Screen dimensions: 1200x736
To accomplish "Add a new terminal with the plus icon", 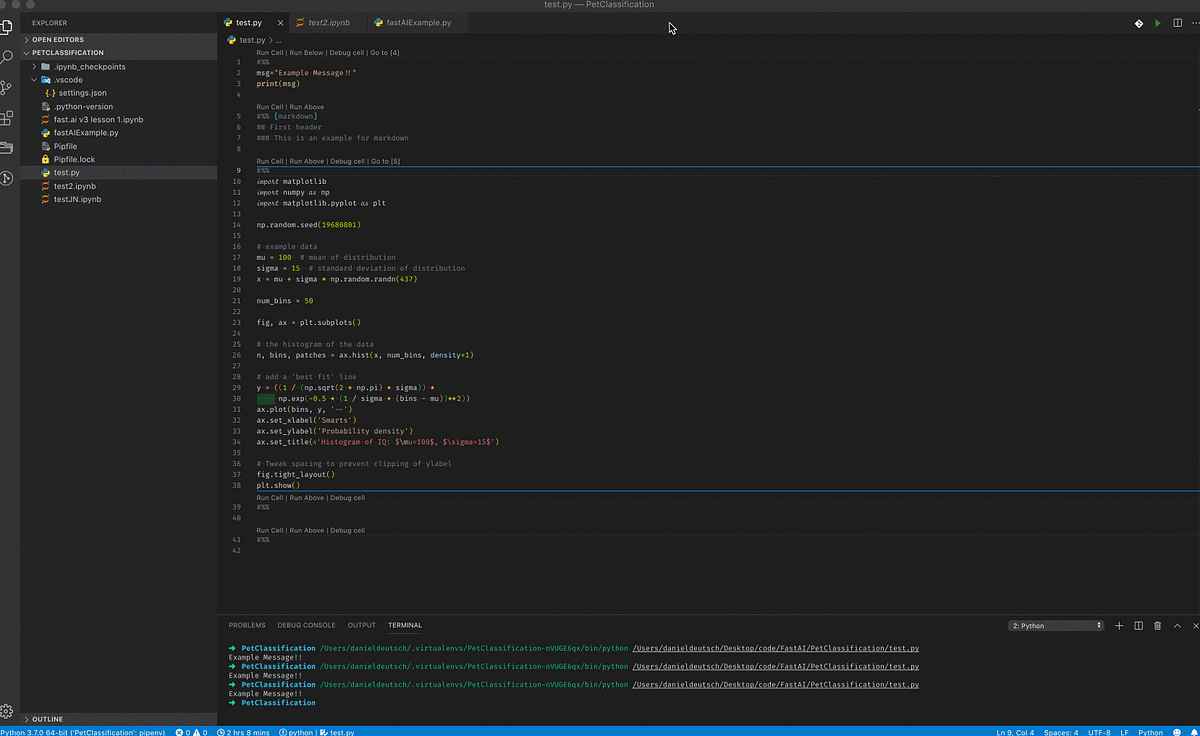I will 1119,625.
